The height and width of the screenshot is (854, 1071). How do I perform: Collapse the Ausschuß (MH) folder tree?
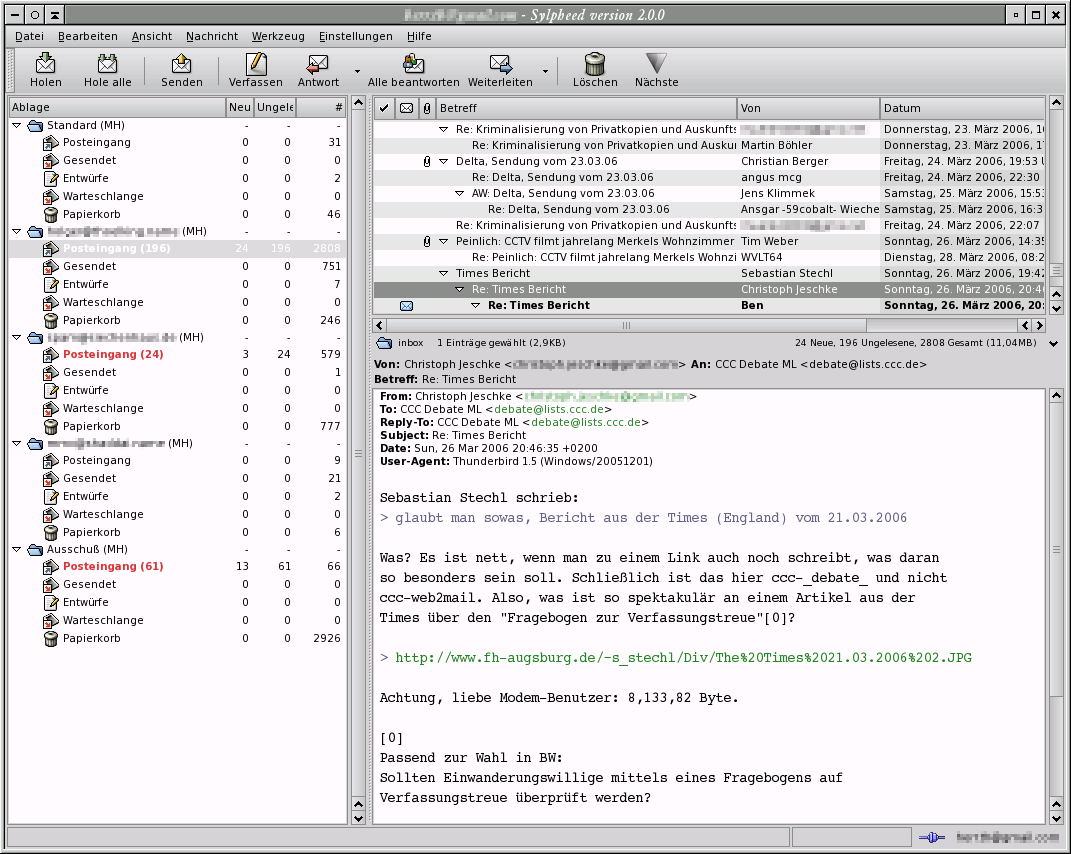tap(17, 549)
